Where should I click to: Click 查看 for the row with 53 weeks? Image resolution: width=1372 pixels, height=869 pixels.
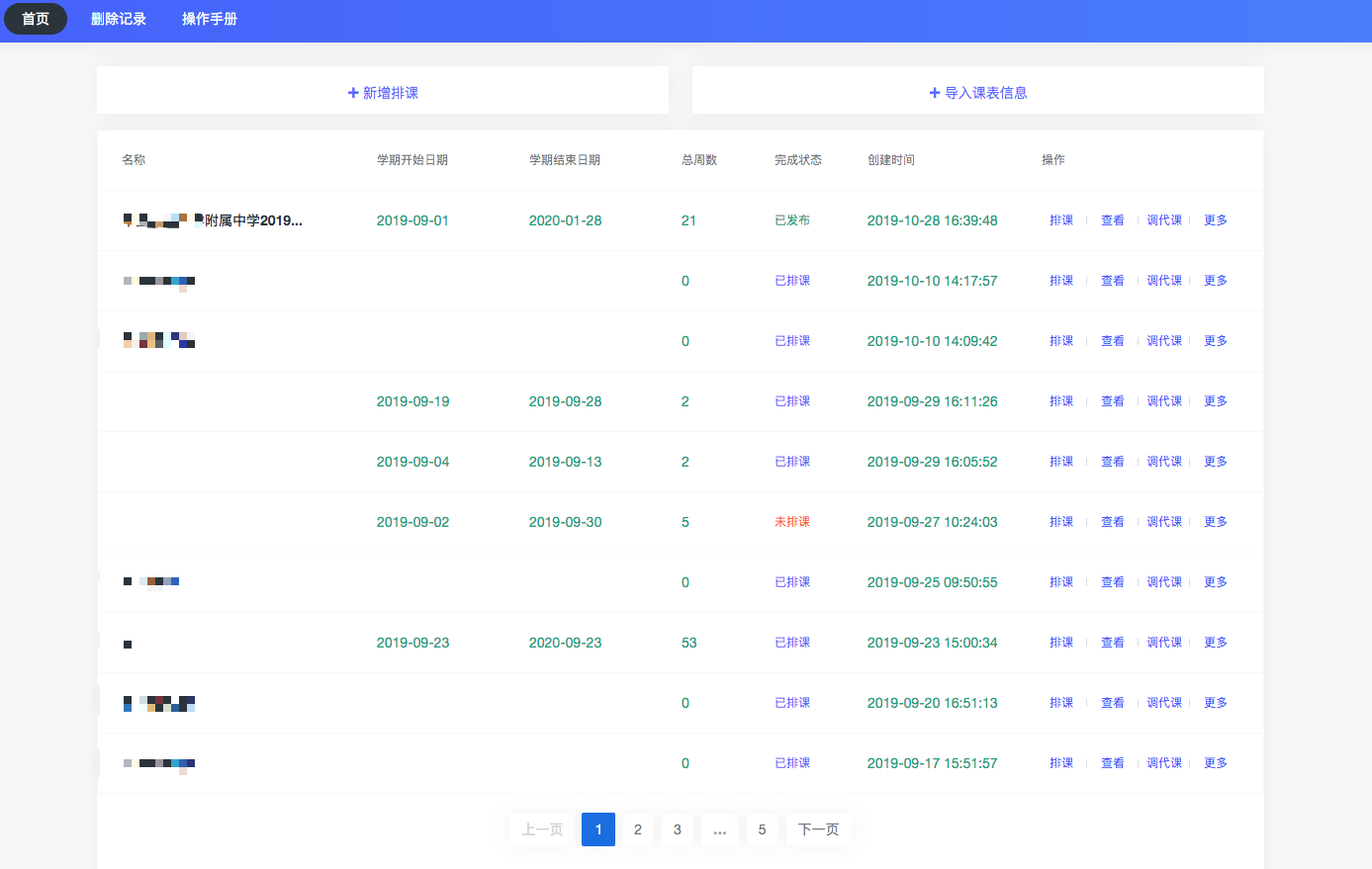coord(1113,643)
